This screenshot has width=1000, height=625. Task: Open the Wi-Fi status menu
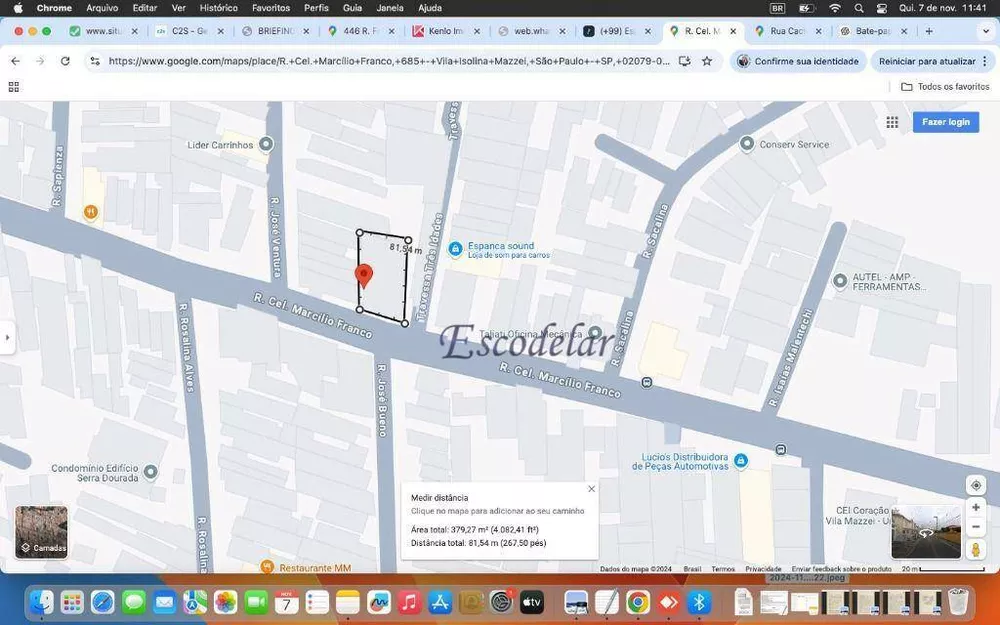[835, 8]
